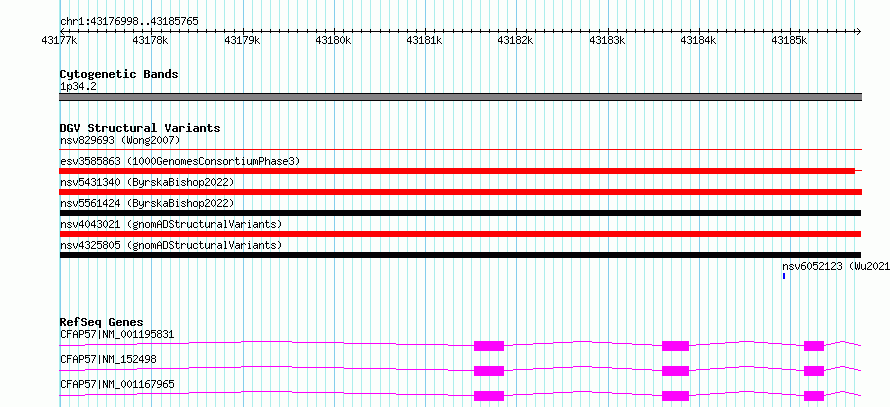
Task: Select first exon block of NM_001195831
Action: click(x=489, y=346)
